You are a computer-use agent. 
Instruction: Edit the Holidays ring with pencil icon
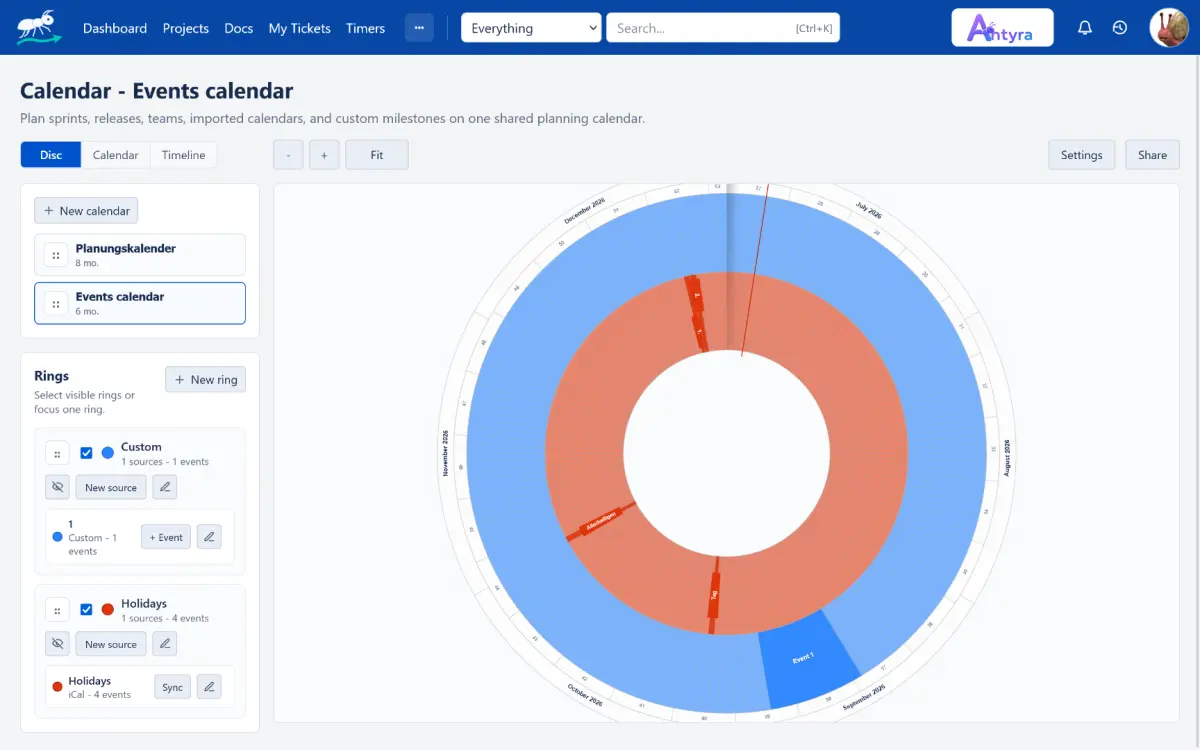click(x=165, y=644)
